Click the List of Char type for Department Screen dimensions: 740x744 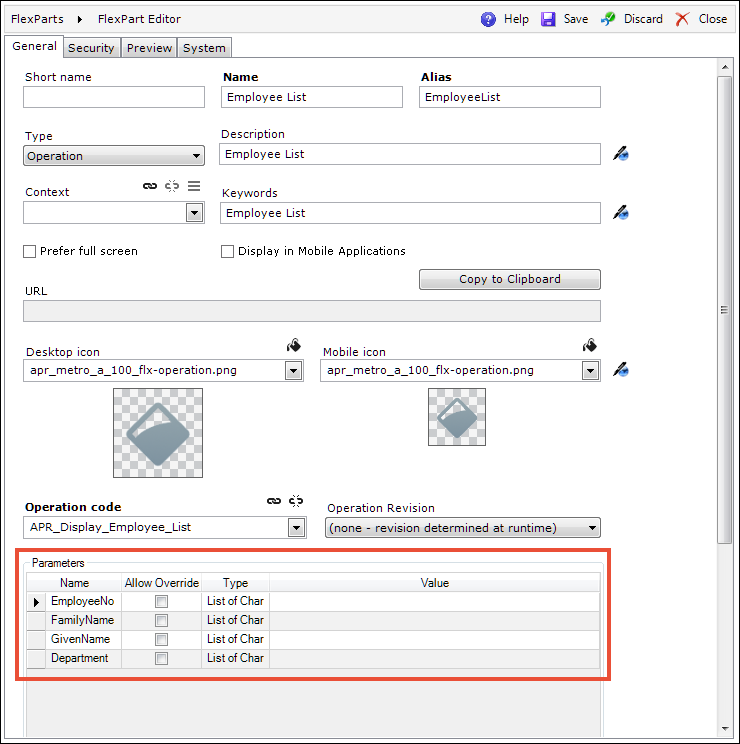pos(235,658)
